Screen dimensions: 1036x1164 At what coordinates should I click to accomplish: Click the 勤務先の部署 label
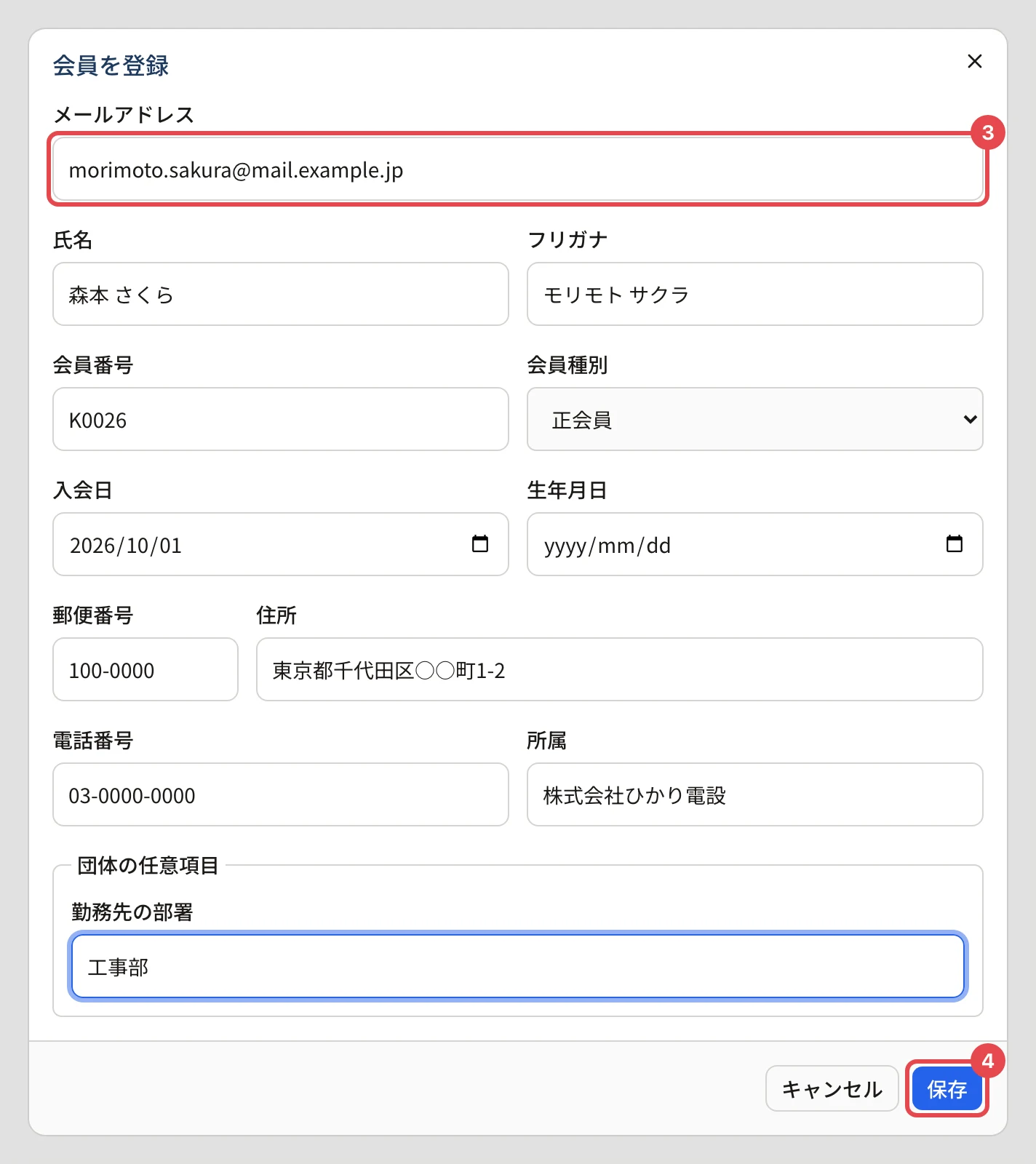click(x=132, y=912)
